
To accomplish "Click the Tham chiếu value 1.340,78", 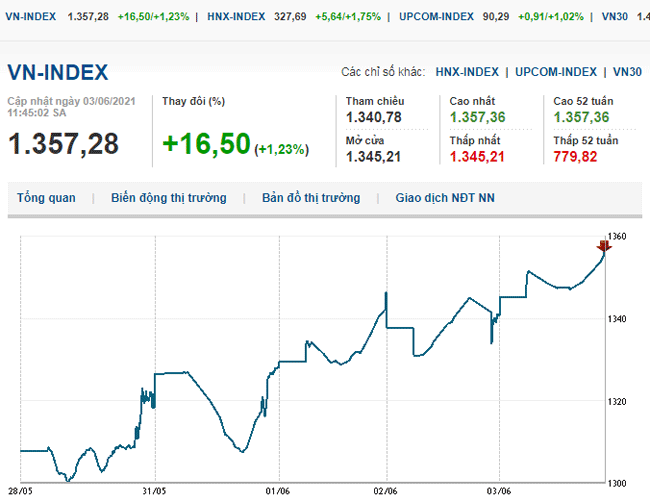I will [374, 117].
